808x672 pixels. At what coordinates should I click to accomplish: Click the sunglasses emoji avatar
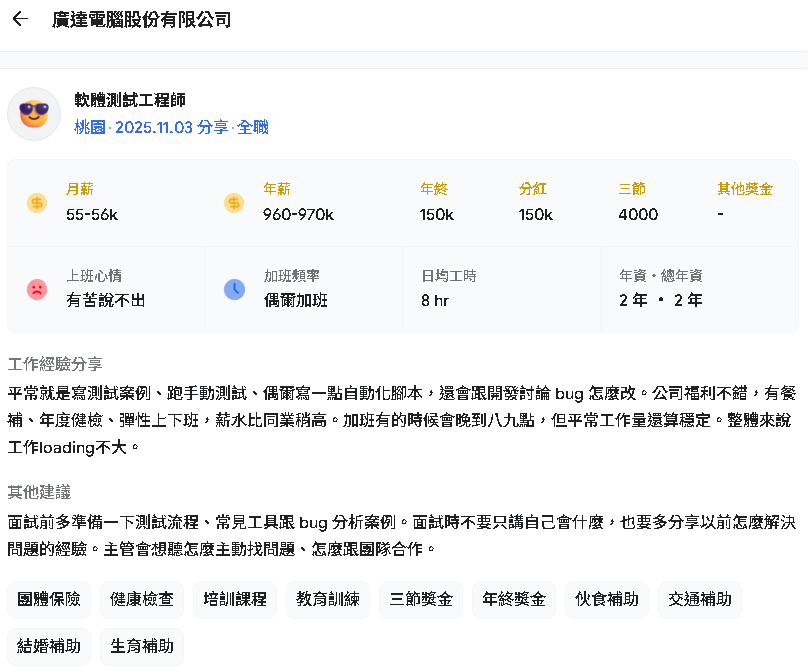pos(34,114)
